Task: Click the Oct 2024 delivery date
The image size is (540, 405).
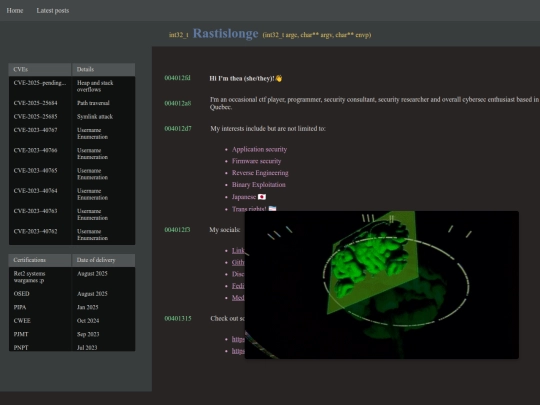Action: 88,321
